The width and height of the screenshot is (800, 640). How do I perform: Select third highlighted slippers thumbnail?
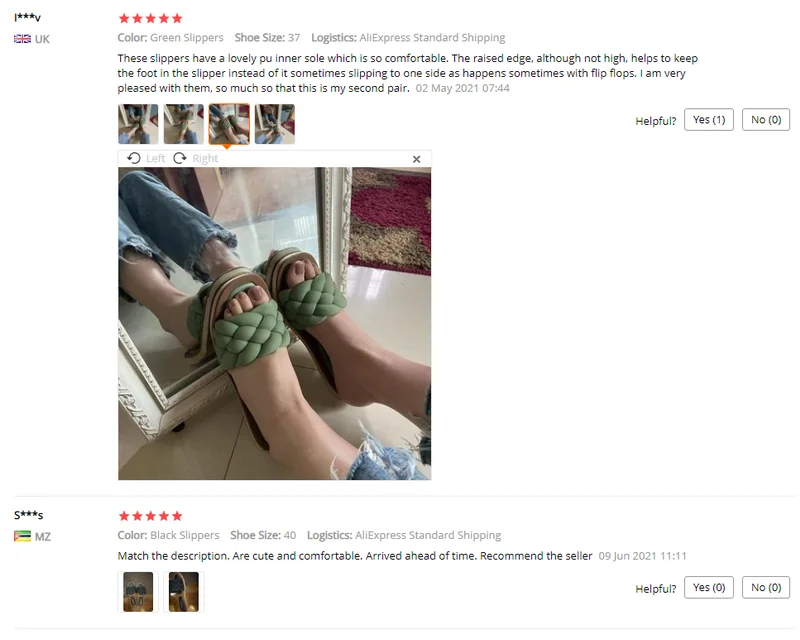(229, 124)
